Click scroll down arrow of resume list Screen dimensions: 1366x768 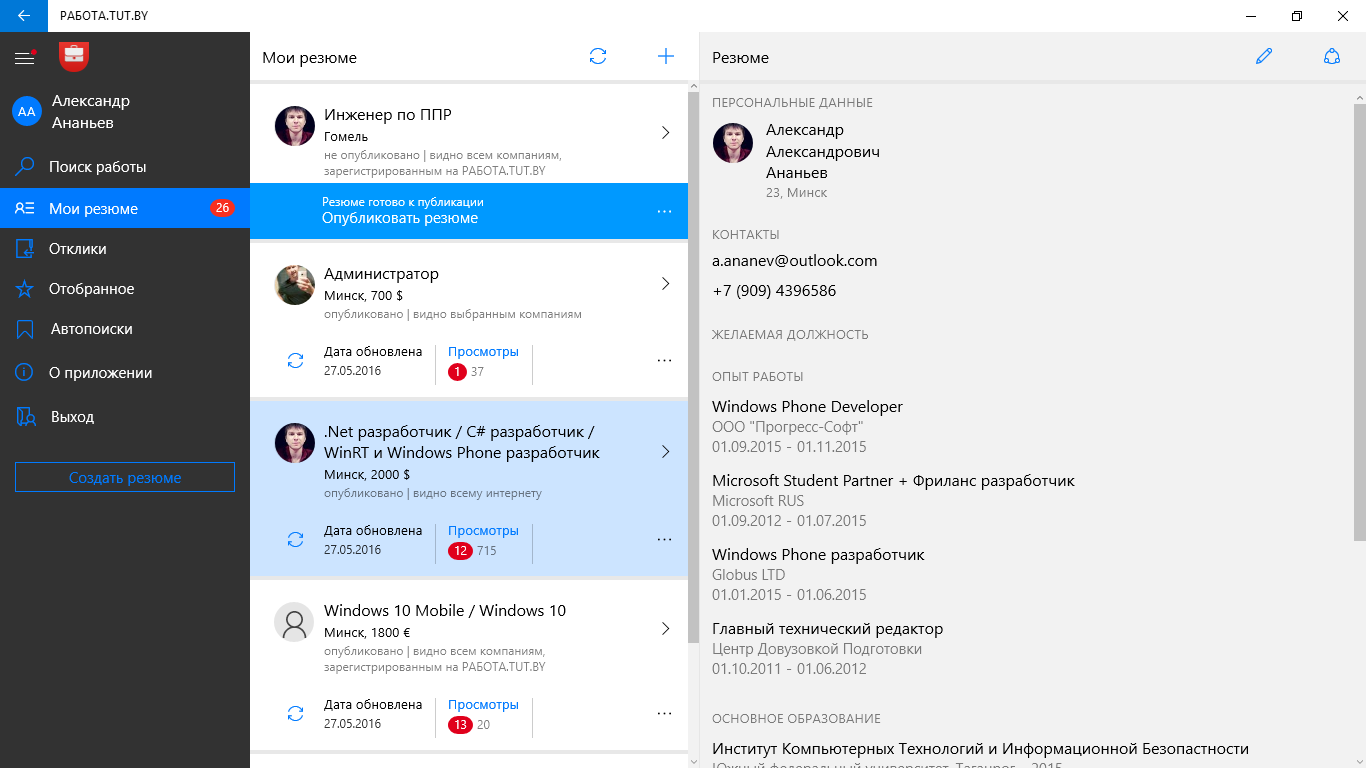(694, 761)
